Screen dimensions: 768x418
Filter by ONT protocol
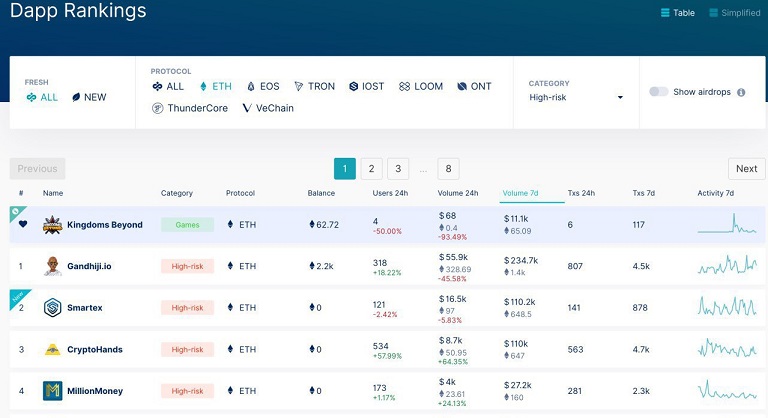(x=474, y=86)
